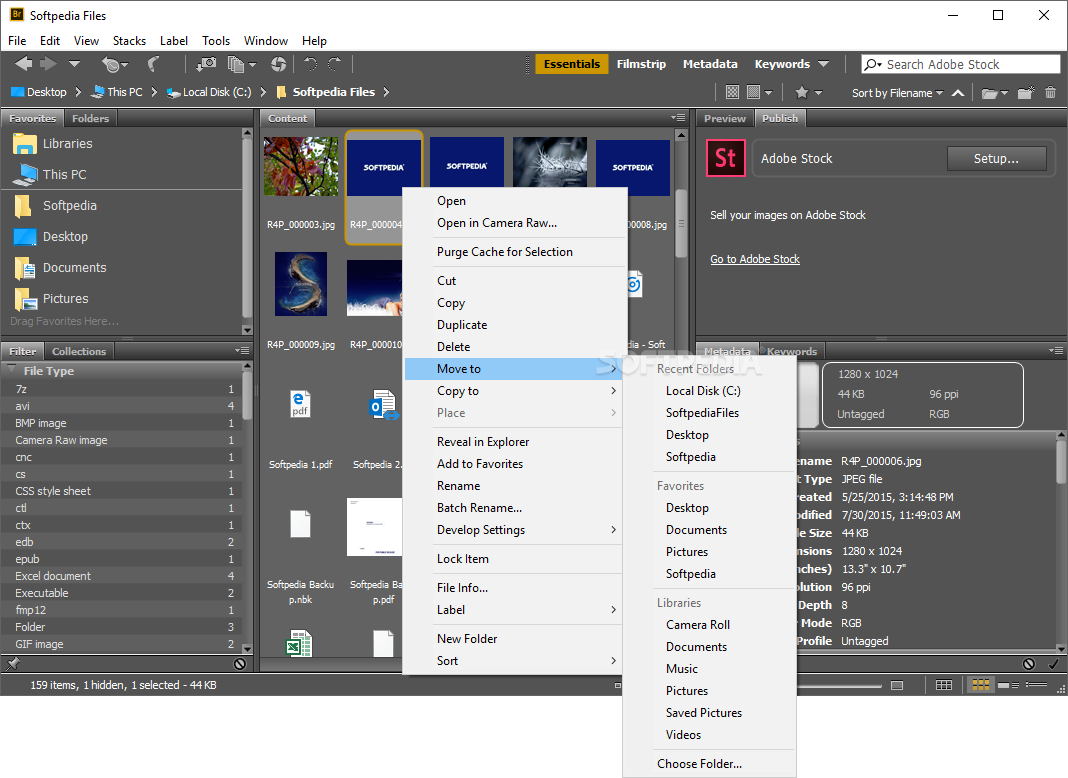
Task: Click the thumbnail quality checkerboard icon
Action: coord(732,92)
